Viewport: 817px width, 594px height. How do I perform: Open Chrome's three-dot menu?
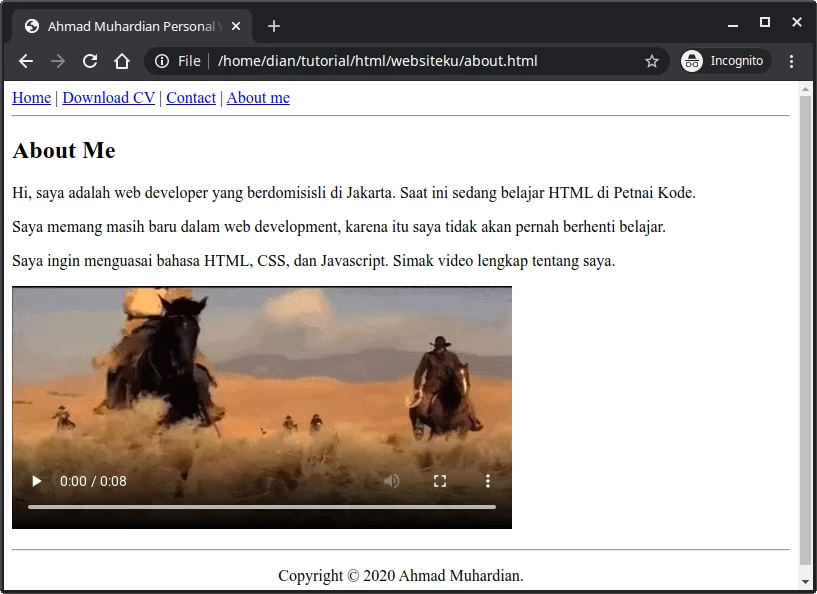tap(792, 61)
